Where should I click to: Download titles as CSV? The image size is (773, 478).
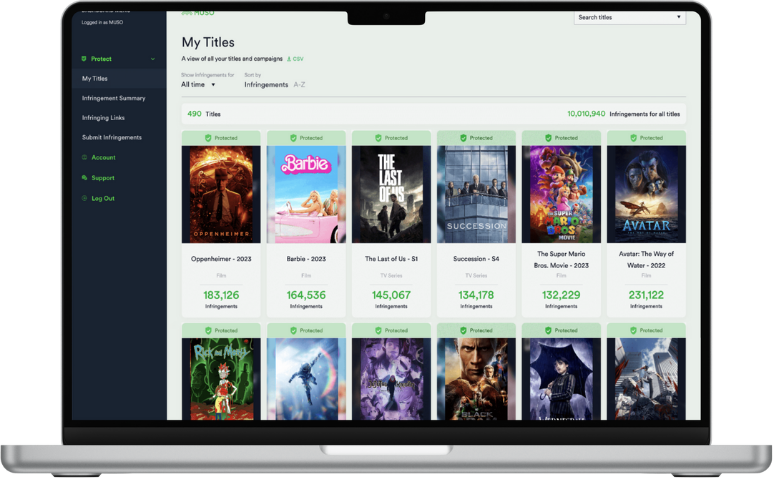pyautogui.click(x=295, y=59)
